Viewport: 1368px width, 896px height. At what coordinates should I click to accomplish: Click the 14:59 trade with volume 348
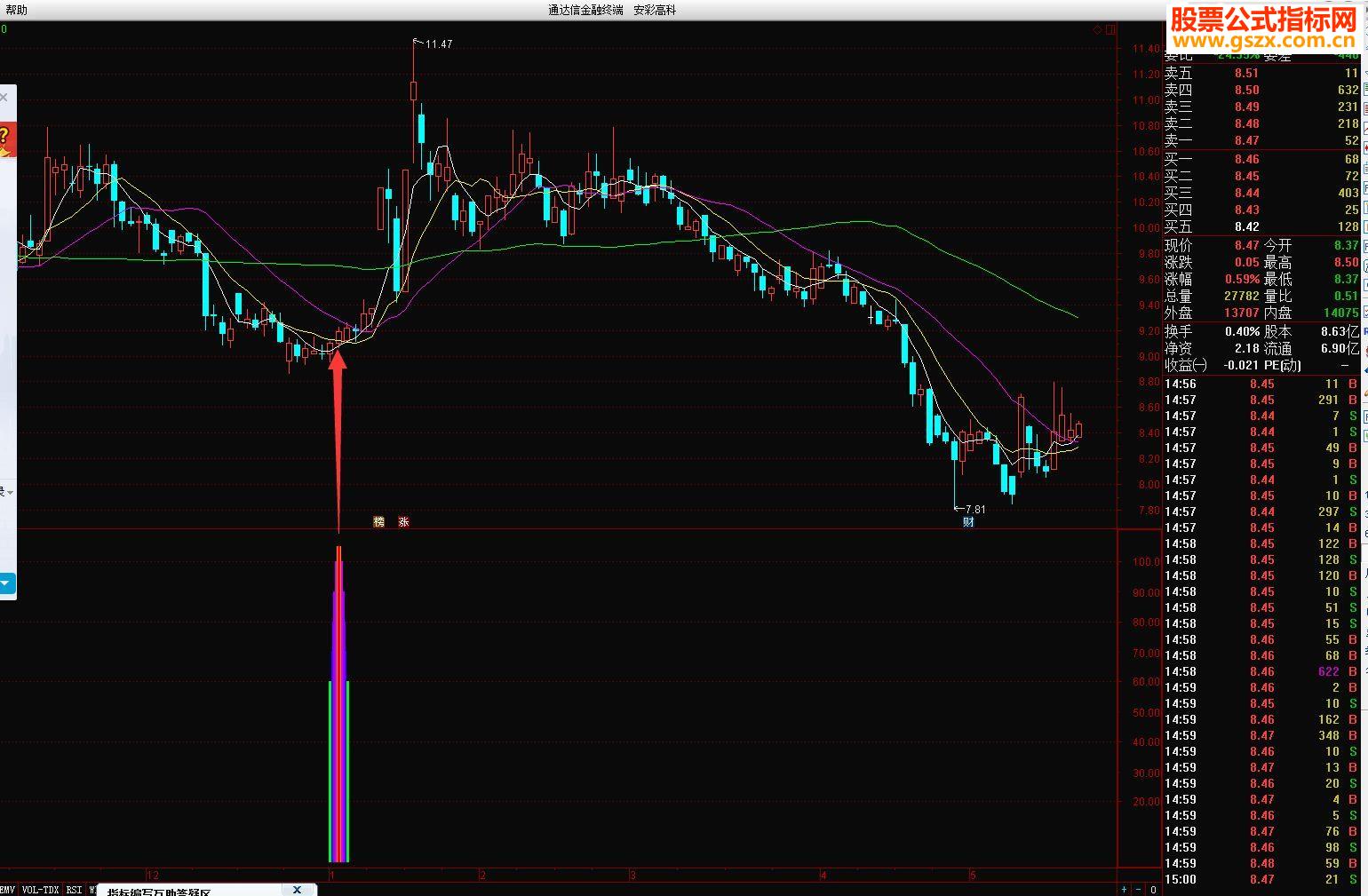[1261, 735]
